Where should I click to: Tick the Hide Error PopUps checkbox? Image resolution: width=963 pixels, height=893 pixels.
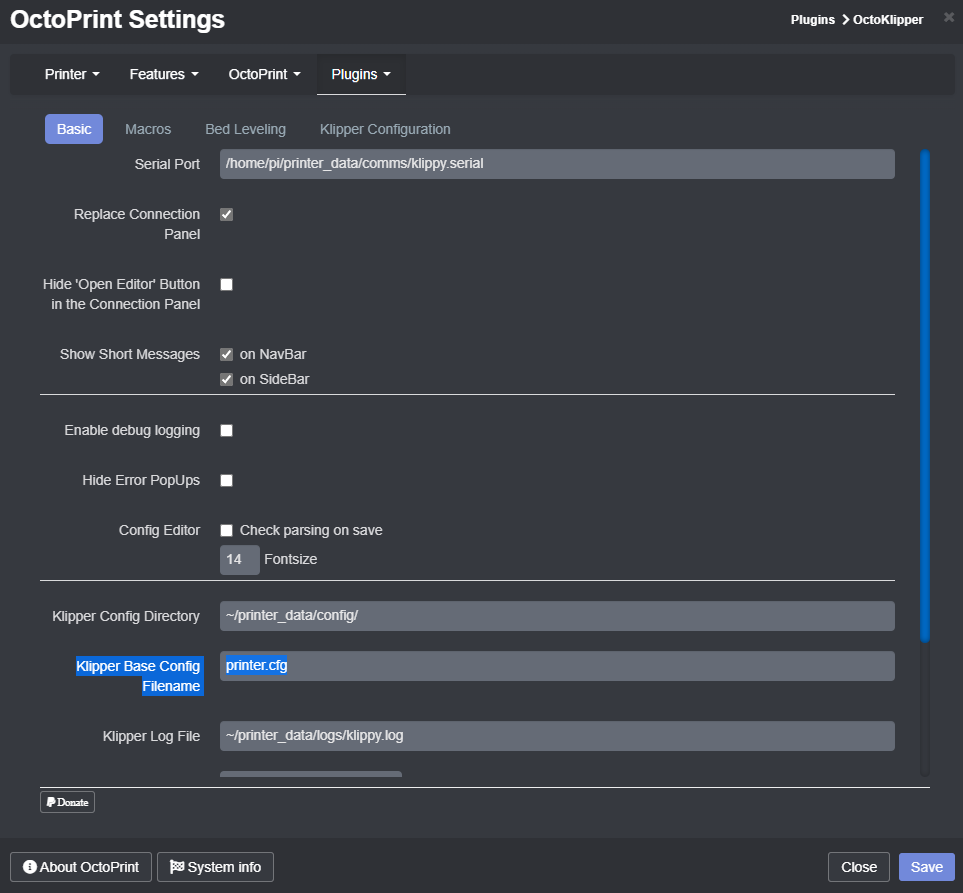click(227, 481)
